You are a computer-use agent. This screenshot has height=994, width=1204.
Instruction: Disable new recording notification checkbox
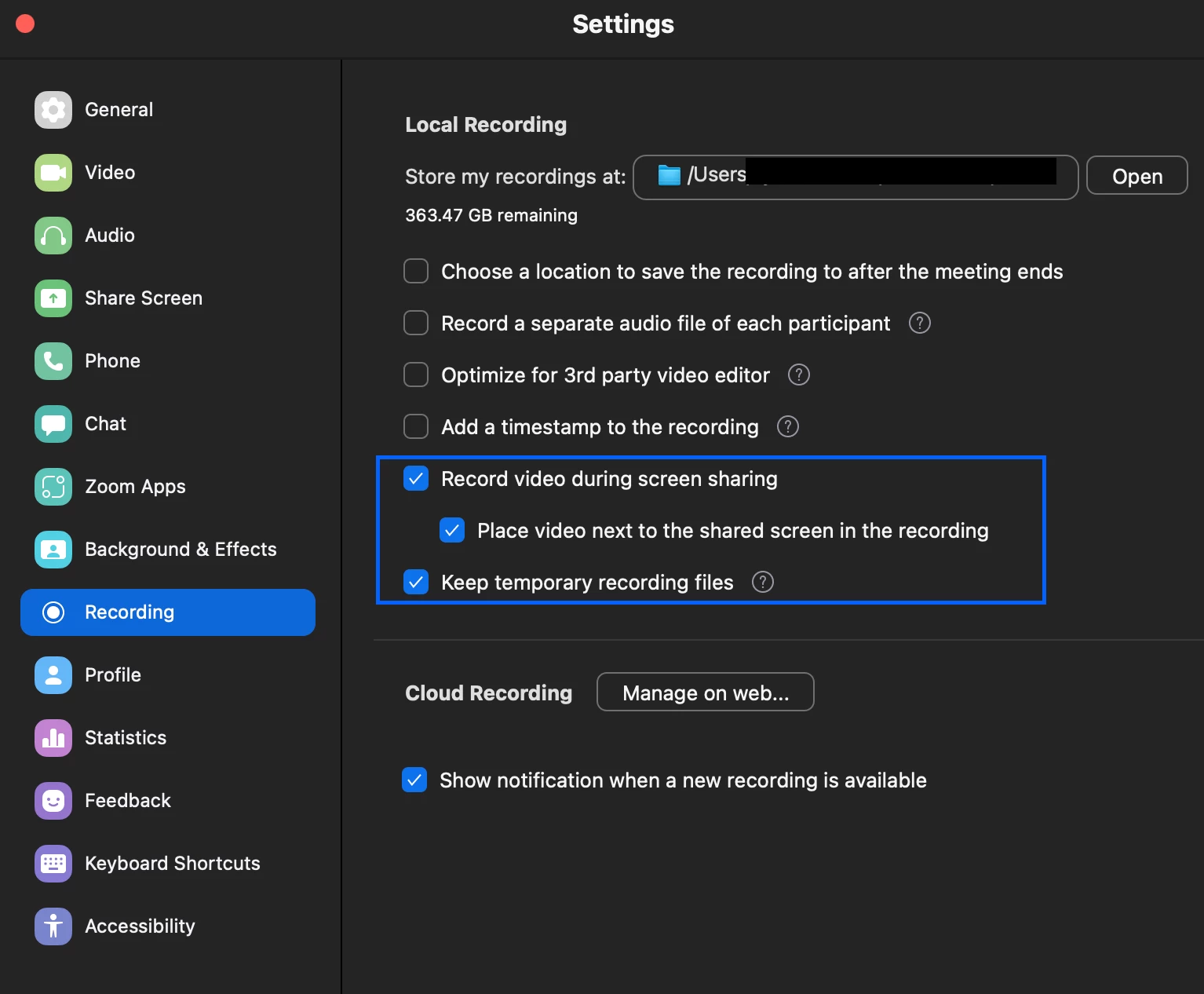click(414, 780)
